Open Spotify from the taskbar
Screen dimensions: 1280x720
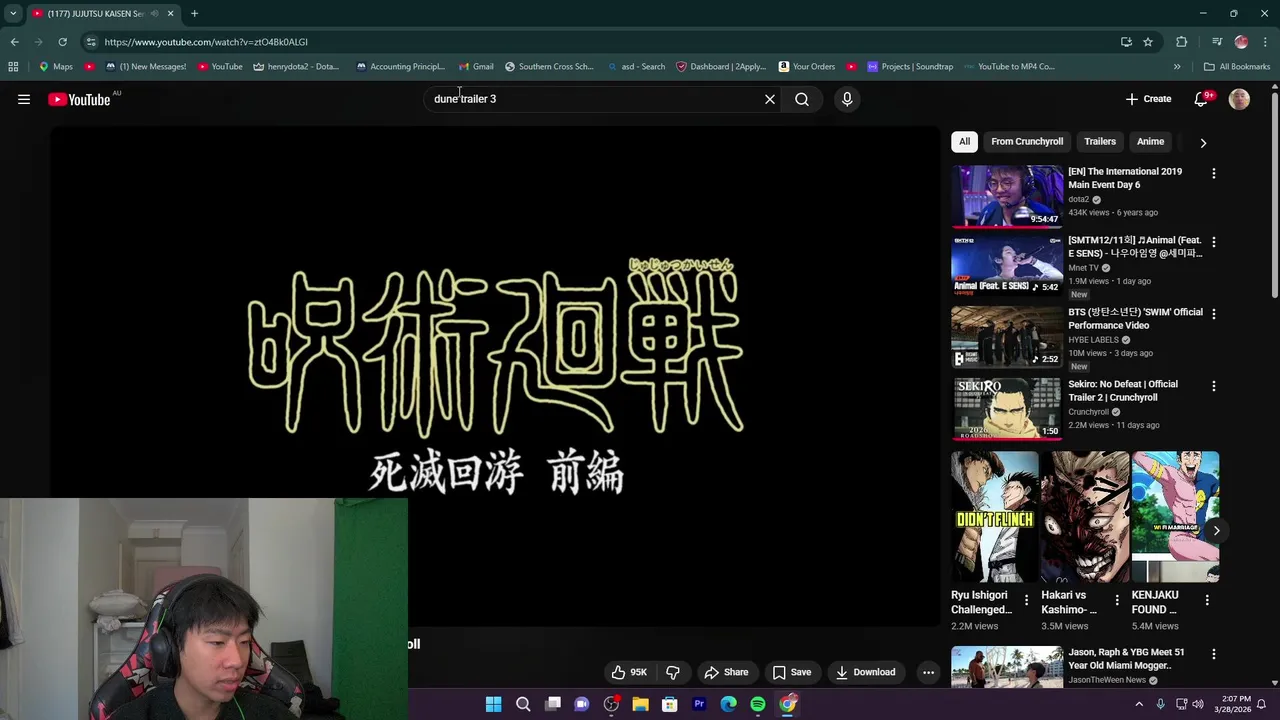click(758, 704)
